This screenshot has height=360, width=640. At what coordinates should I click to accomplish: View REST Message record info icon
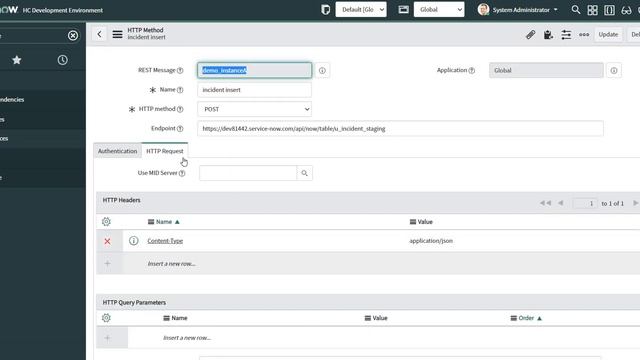pos(322,71)
